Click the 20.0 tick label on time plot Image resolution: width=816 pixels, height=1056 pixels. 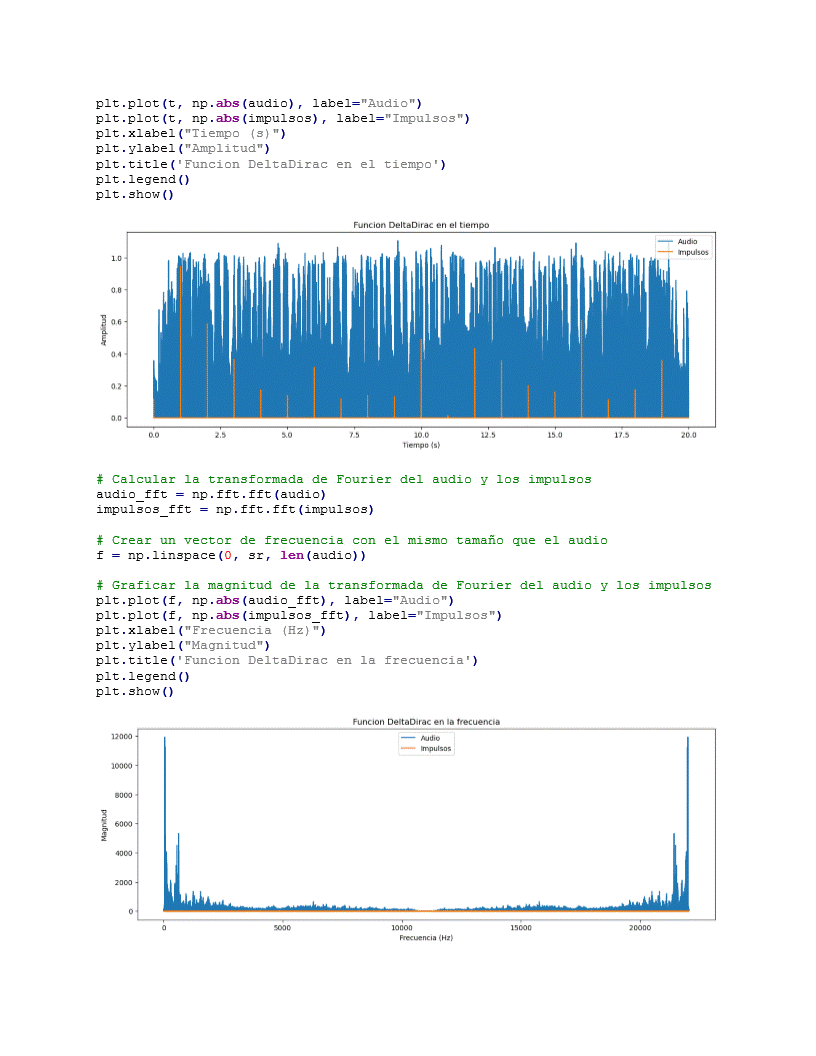pos(689,435)
